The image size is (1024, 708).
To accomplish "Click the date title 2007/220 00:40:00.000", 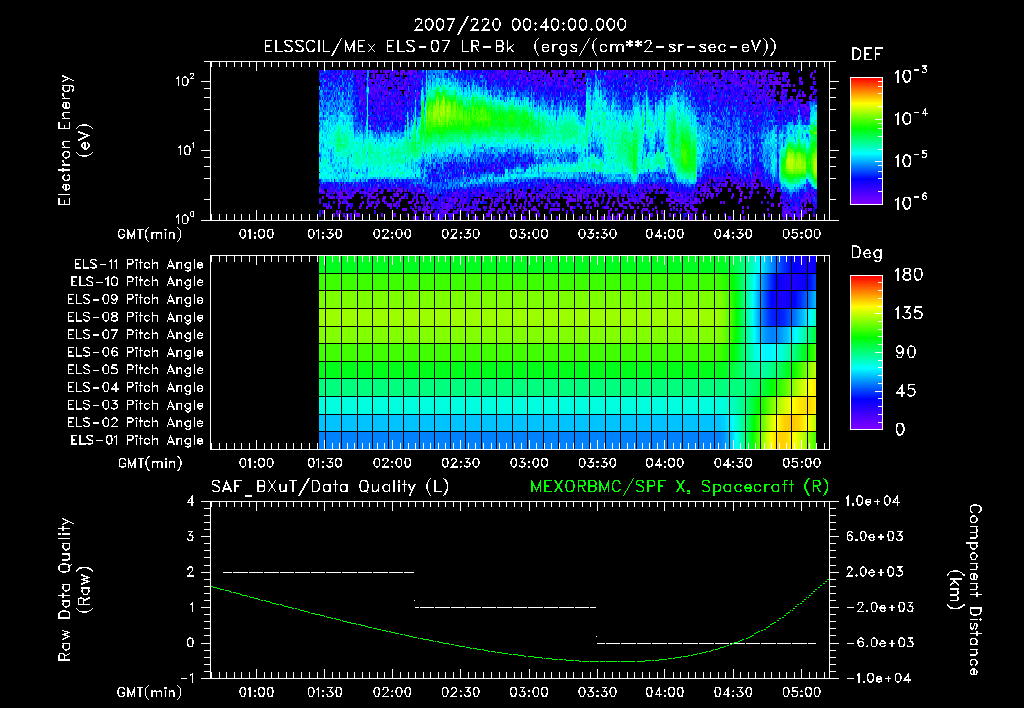I will [x=520, y=25].
